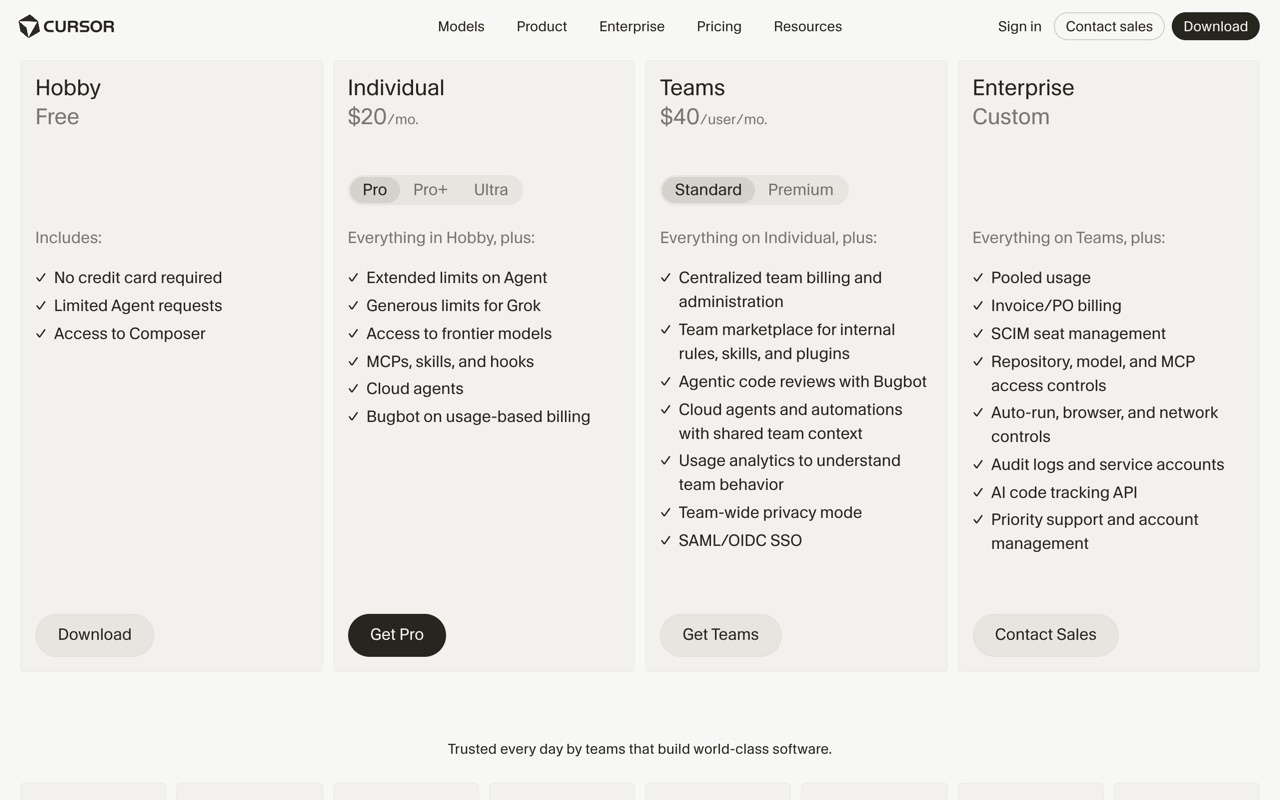Viewport: 1280px width, 800px height.
Task: Click the checkmark beside SAML/OIDC SSO
Action: click(x=666, y=541)
